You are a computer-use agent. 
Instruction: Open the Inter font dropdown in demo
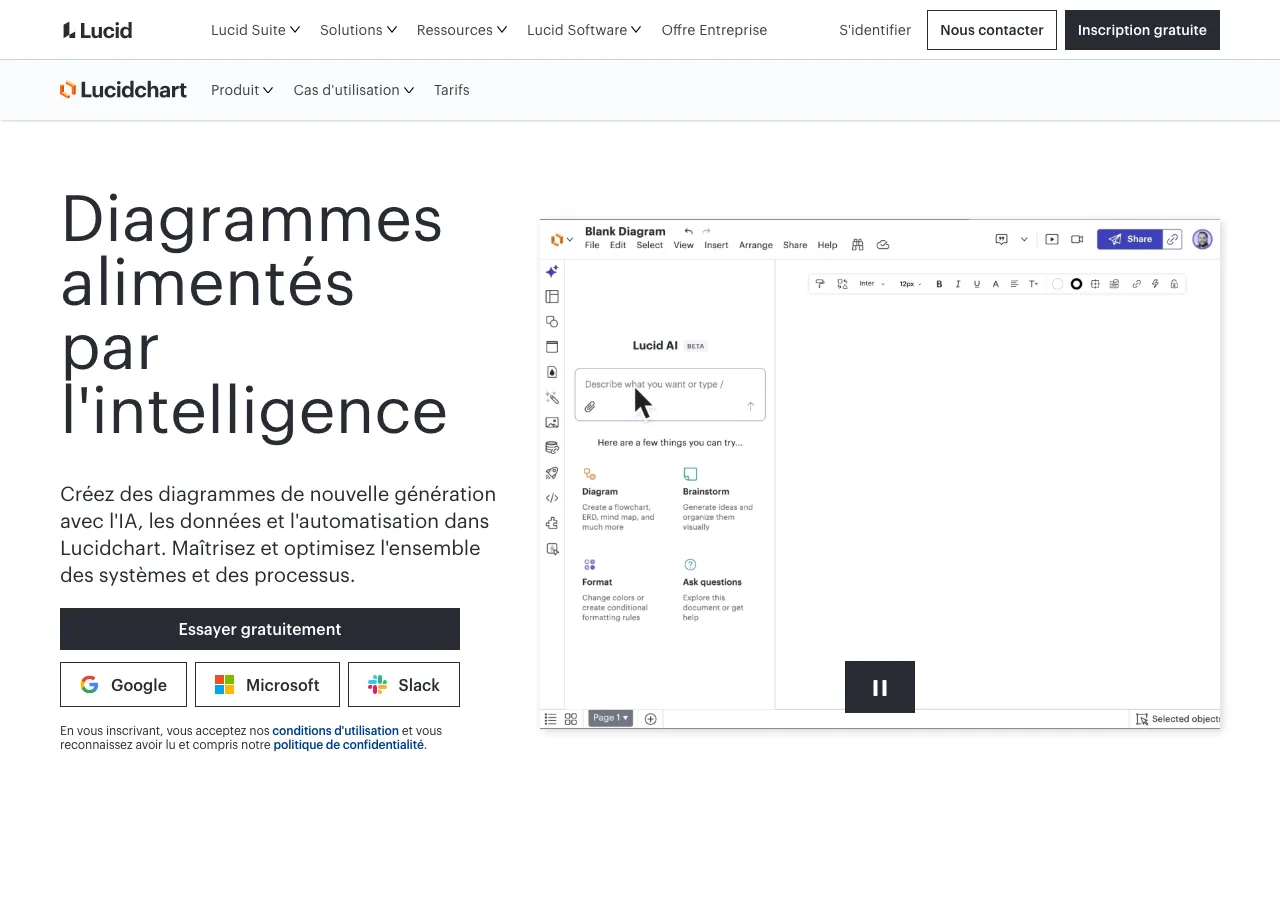[872, 284]
